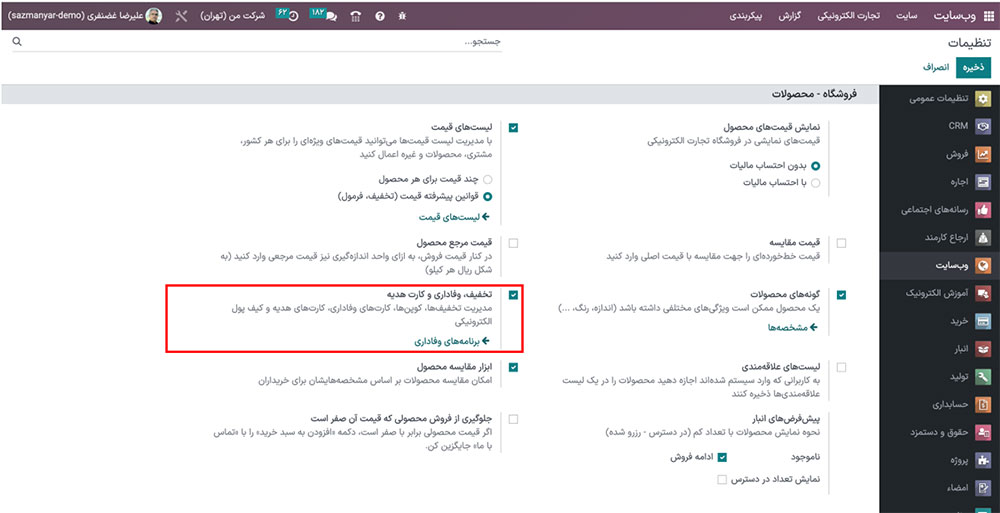The image size is (1000, 513).
Task: Select the با احتساب مالیات radio option
Action: 816,183
